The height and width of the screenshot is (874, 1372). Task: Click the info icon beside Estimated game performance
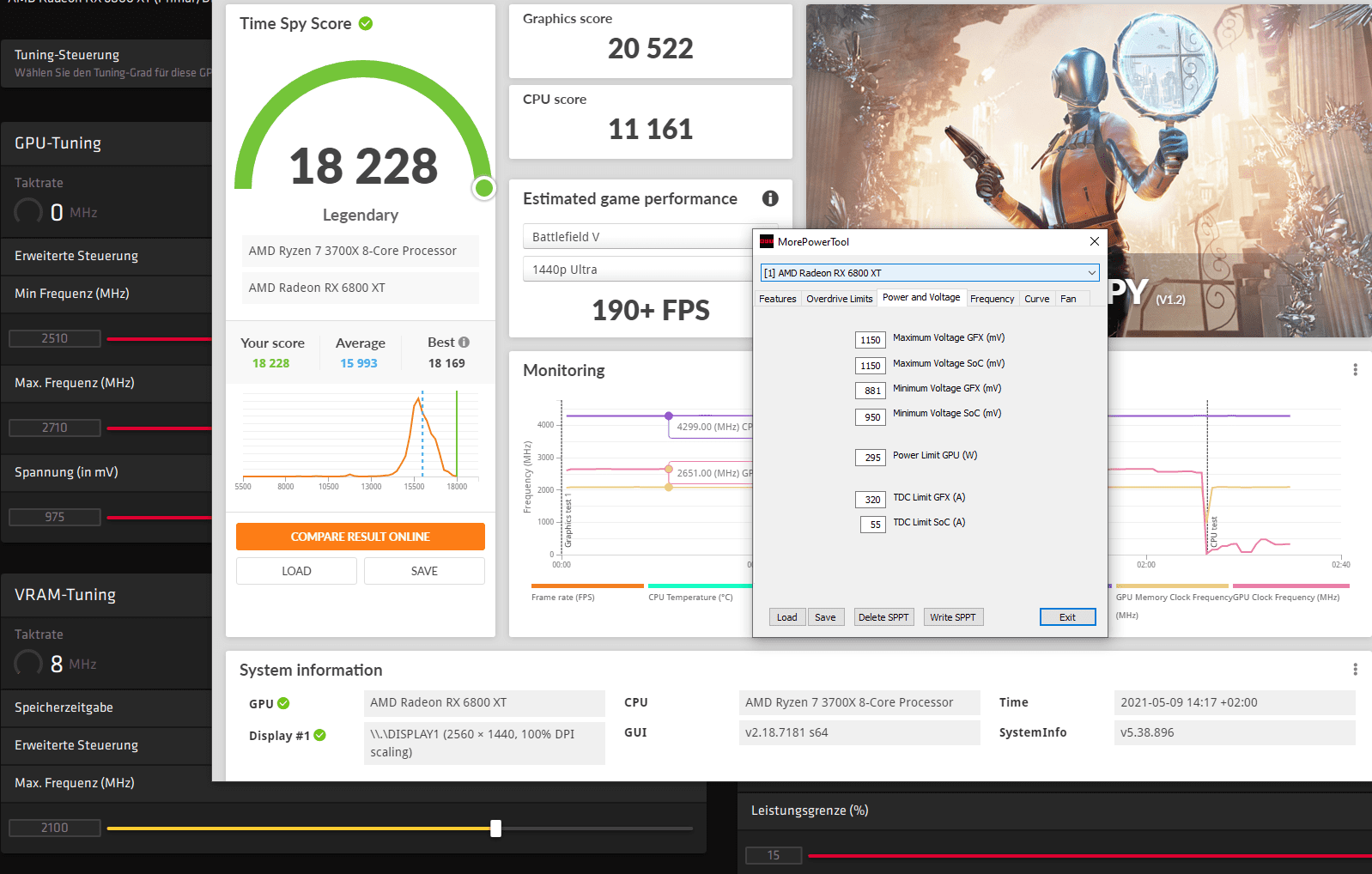point(770,198)
